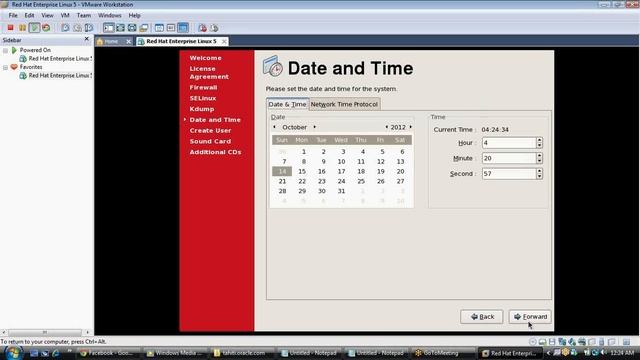This screenshot has width=640, height=360.
Task: Click the Appliance View toolbar icon
Action: 171,28
